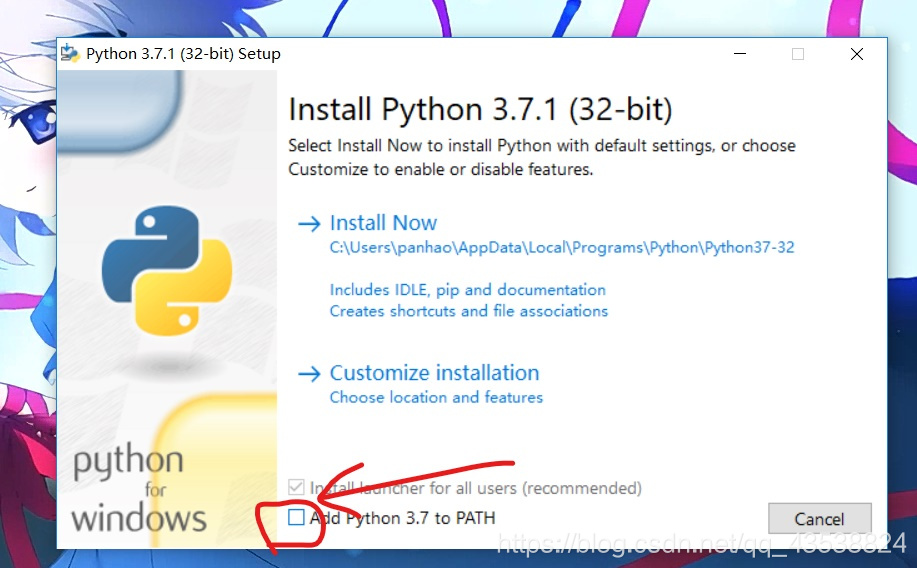Click the Python logo image
The width and height of the screenshot is (917, 568).
click(x=167, y=270)
